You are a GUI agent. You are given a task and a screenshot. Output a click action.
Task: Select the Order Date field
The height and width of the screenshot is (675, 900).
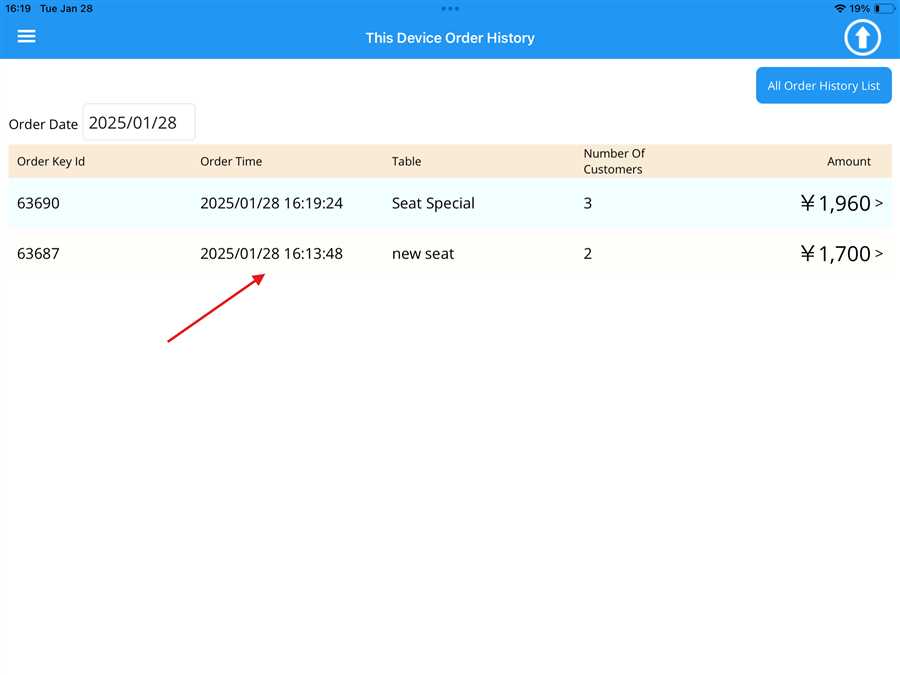click(x=139, y=123)
